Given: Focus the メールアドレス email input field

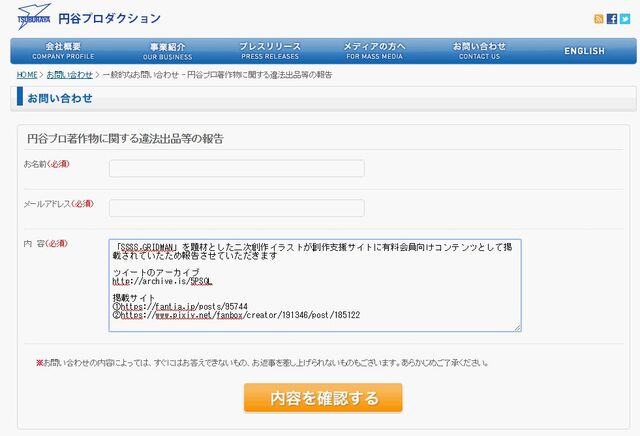Looking at the screenshot, I should coord(236,208).
